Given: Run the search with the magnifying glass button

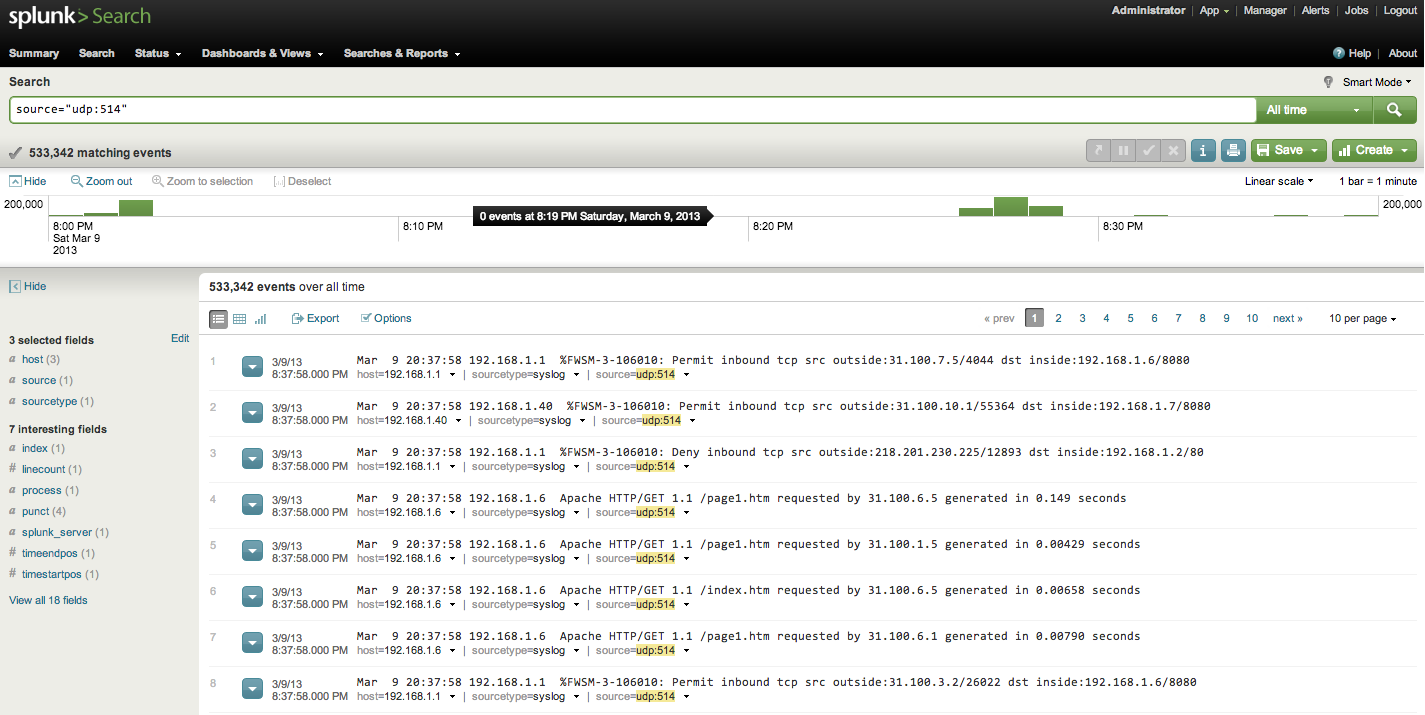Looking at the screenshot, I should click(1394, 109).
